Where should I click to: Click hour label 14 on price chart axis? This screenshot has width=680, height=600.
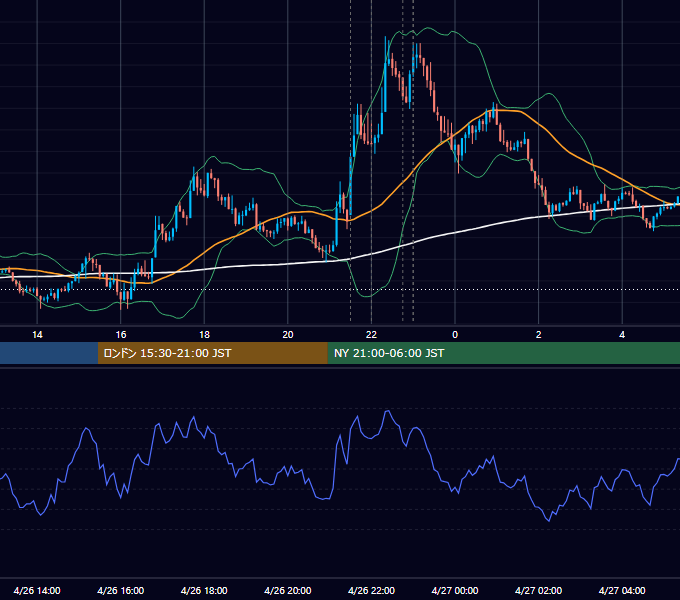click(x=37, y=335)
